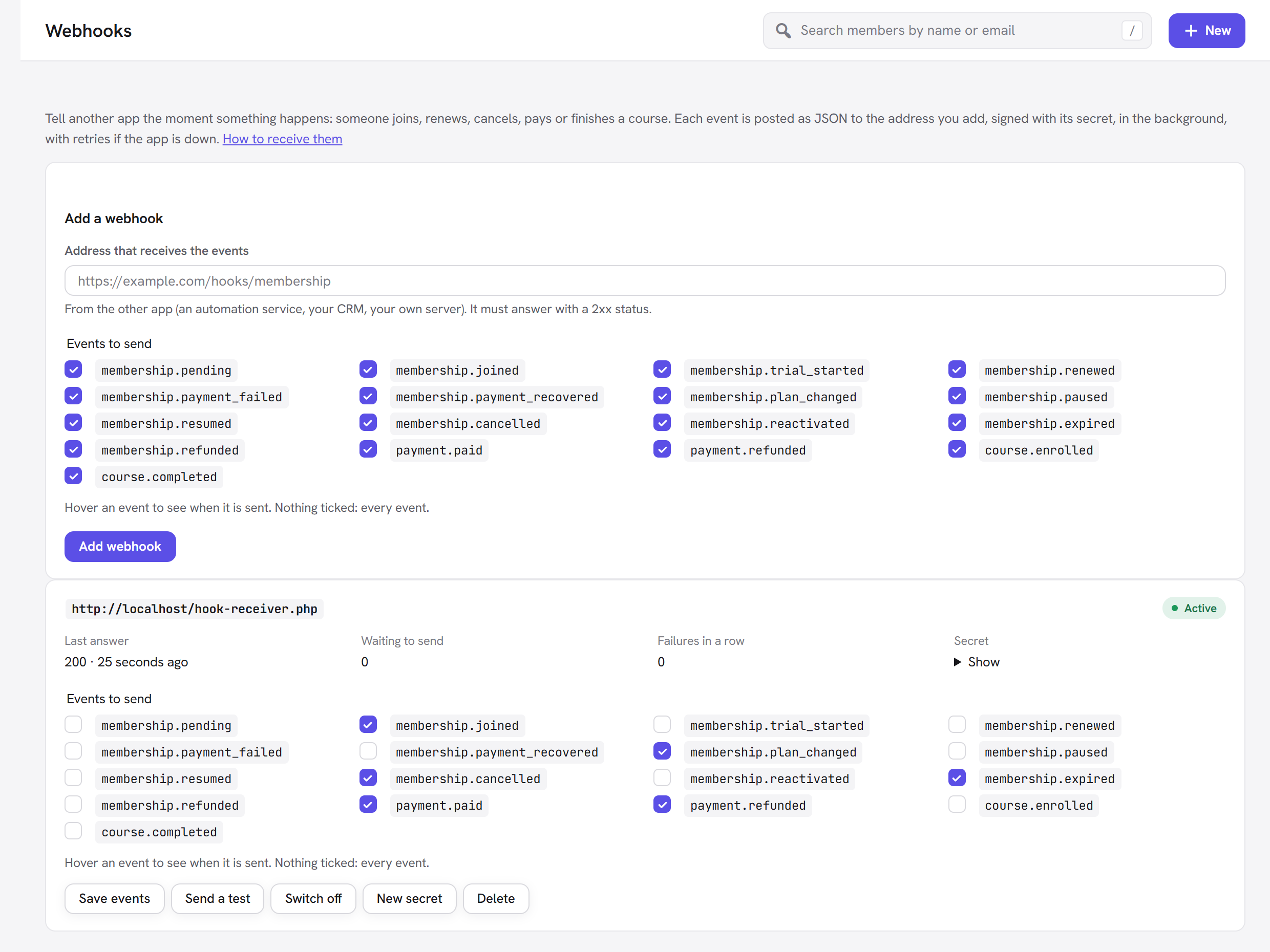Untick course.enrolled in Add a webhook form
Screen dimensions: 1270x952
[957, 449]
